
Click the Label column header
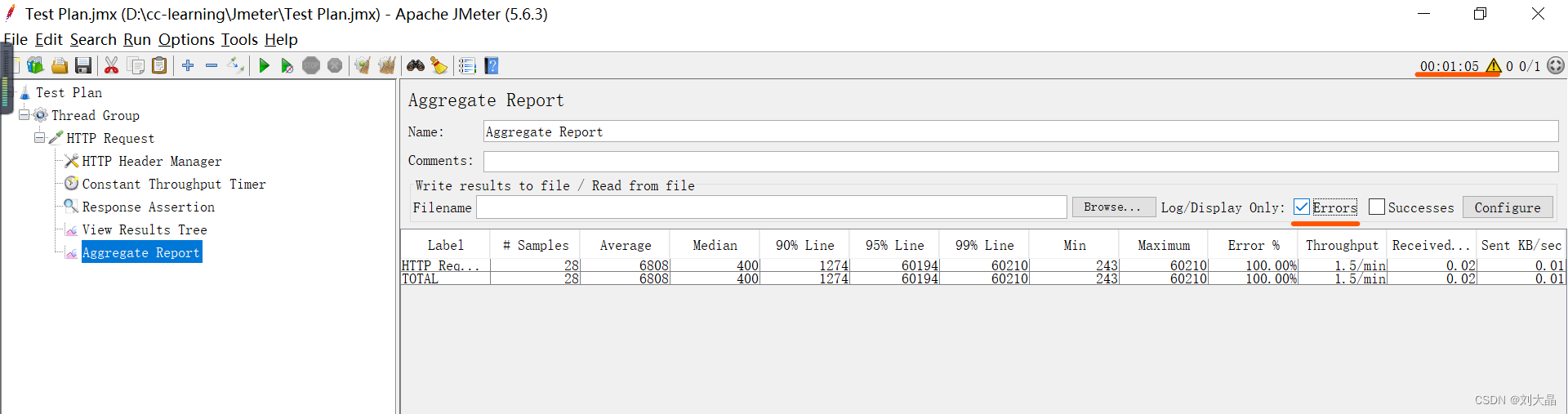[445, 245]
